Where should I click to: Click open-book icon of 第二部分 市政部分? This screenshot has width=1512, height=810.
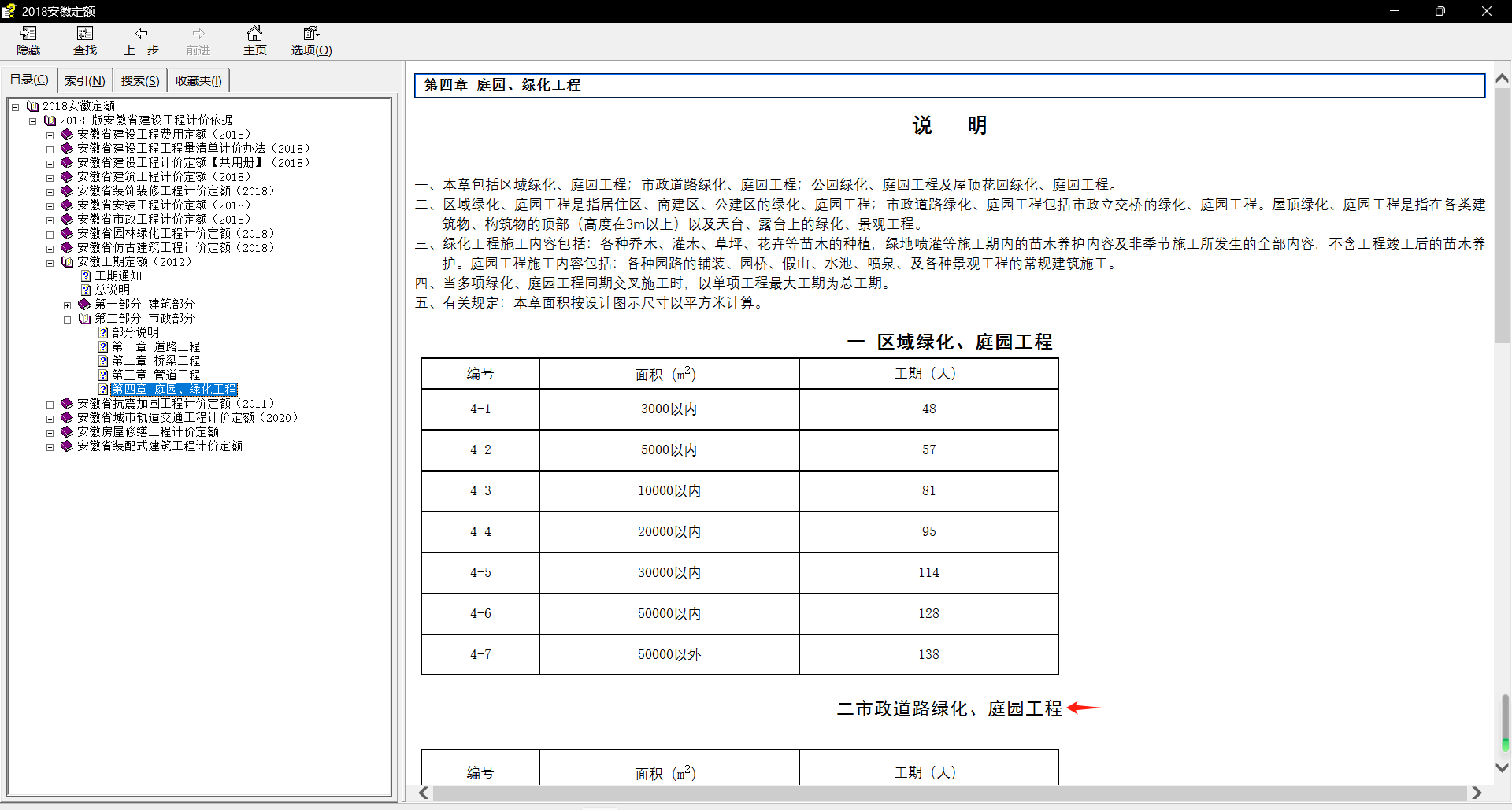click(x=85, y=319)
